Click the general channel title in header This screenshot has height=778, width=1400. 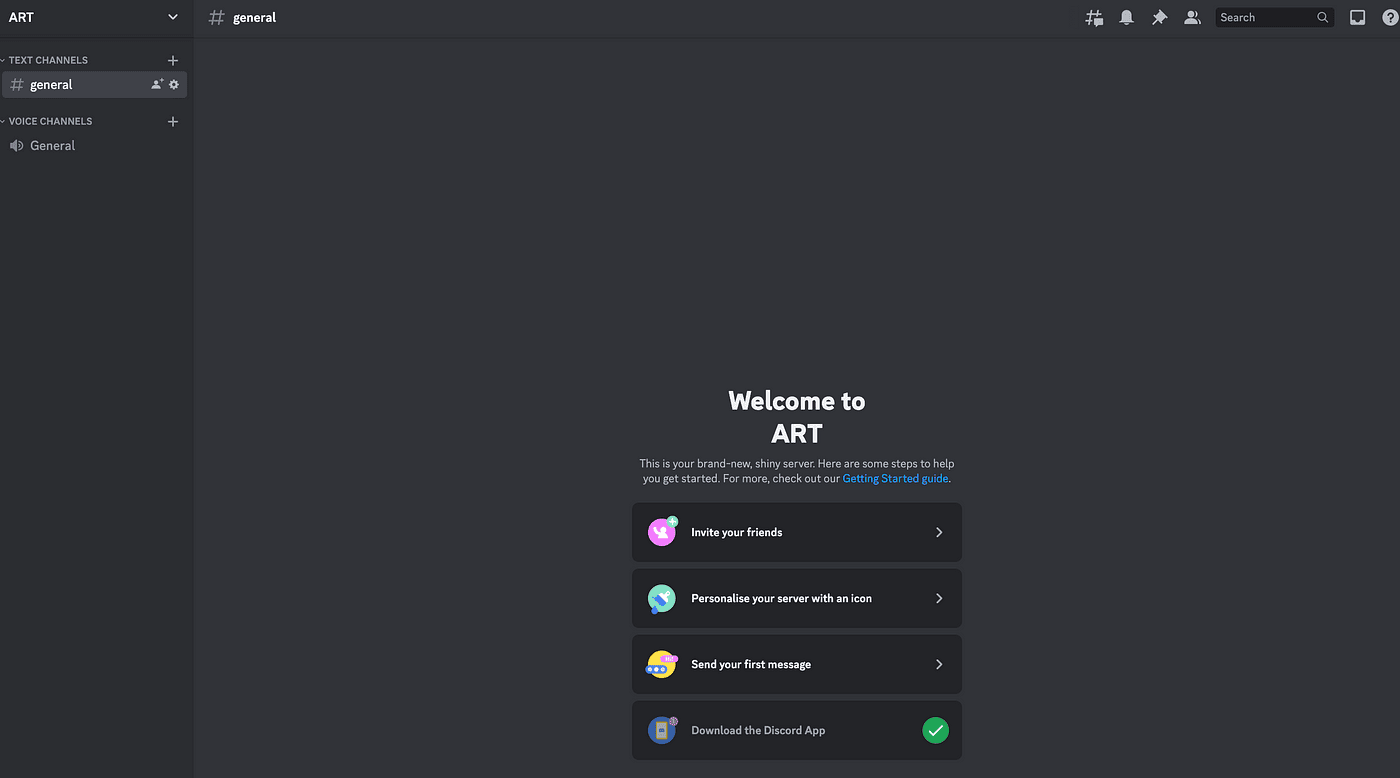click(255, 17)
